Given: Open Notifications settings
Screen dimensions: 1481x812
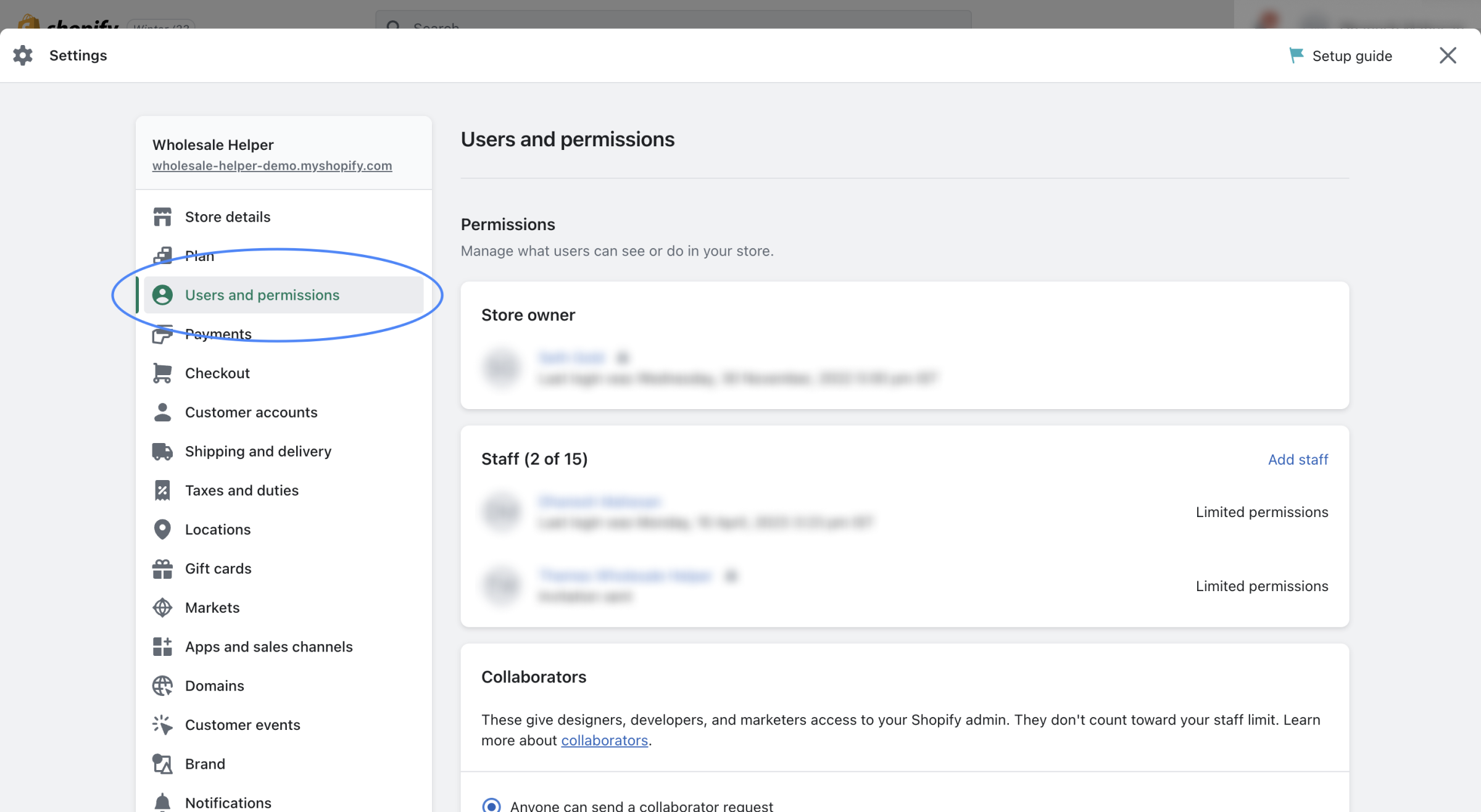Looking at the screenshot, I should click(x=228, y=803).
